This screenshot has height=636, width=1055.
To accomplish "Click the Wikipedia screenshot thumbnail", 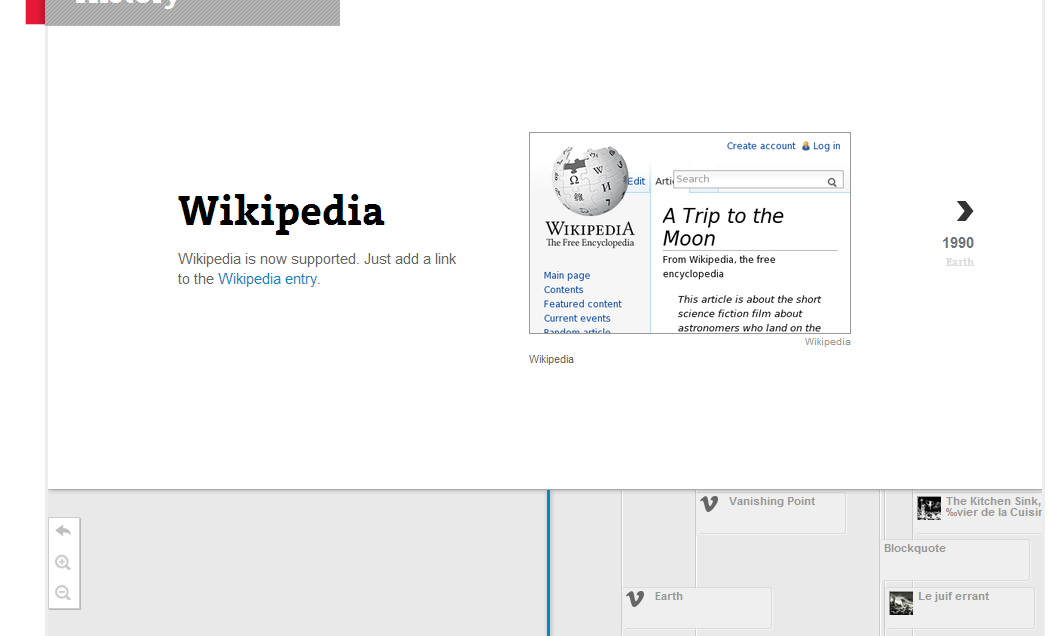I will [x=690, y=233].
